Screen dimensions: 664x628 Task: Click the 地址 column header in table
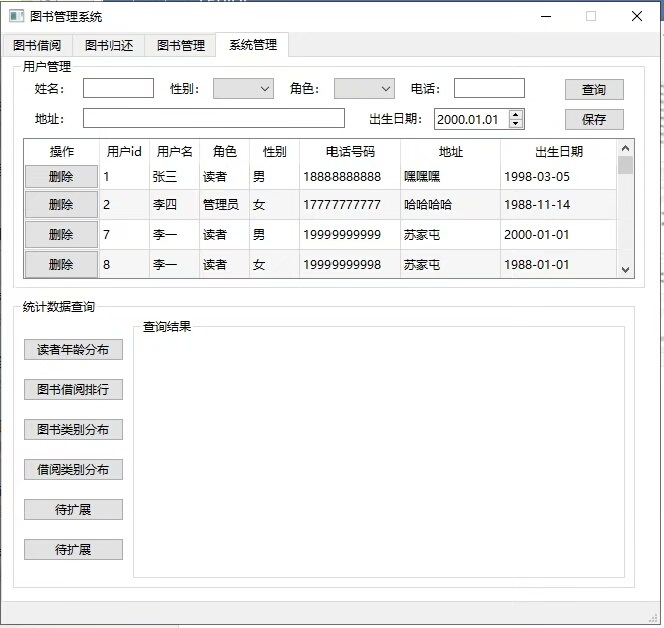click(x=451, y=152)
